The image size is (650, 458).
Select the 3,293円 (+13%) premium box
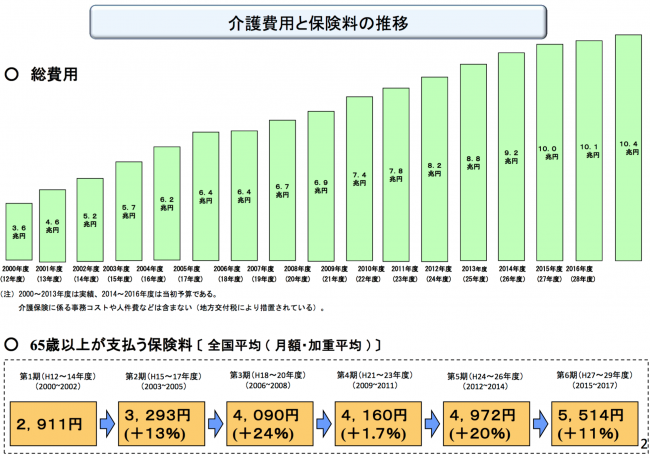[158, 423]
